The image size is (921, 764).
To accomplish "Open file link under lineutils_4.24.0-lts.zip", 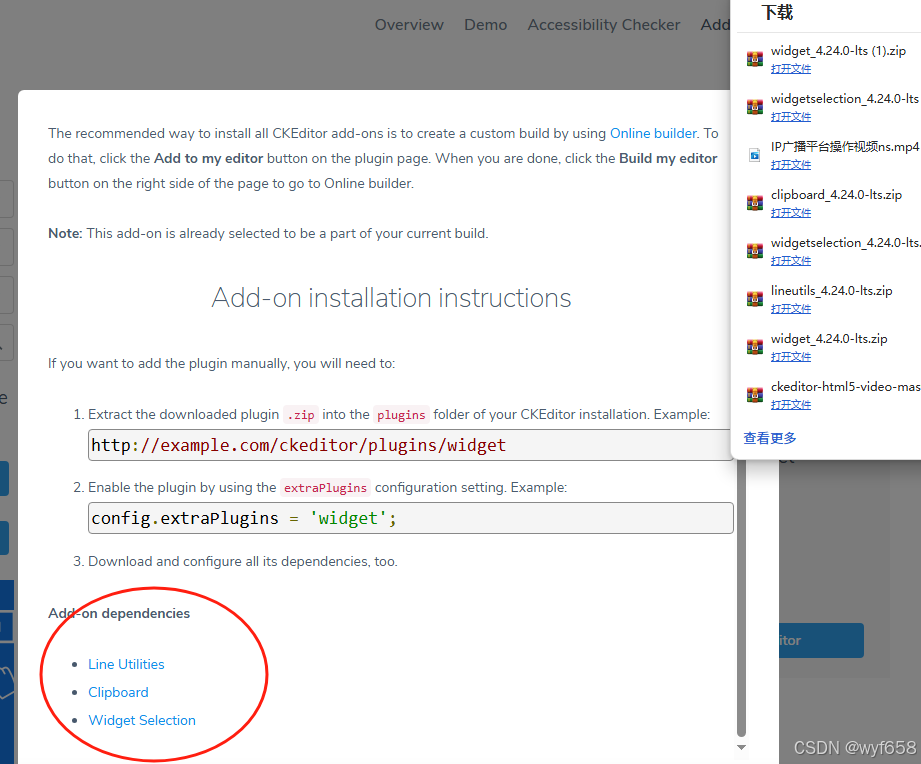I will [791, 309].
